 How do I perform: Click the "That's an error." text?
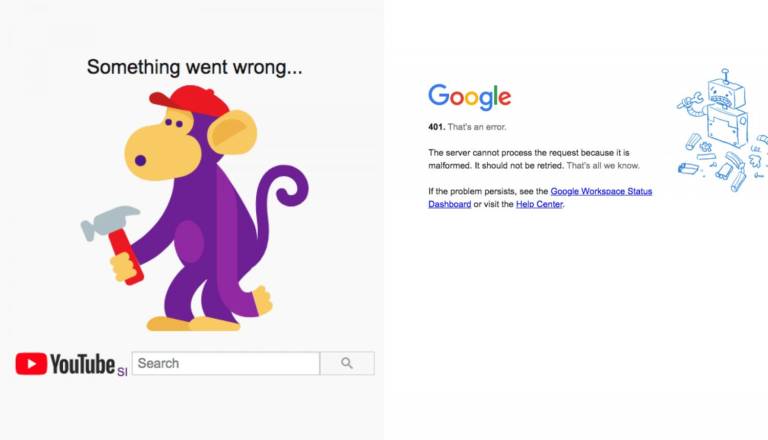pyautogui.click(x=478, y=127)
